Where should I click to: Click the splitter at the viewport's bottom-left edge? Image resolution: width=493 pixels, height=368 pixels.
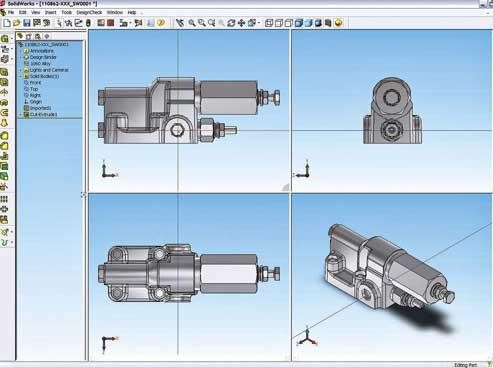point(83,195)
